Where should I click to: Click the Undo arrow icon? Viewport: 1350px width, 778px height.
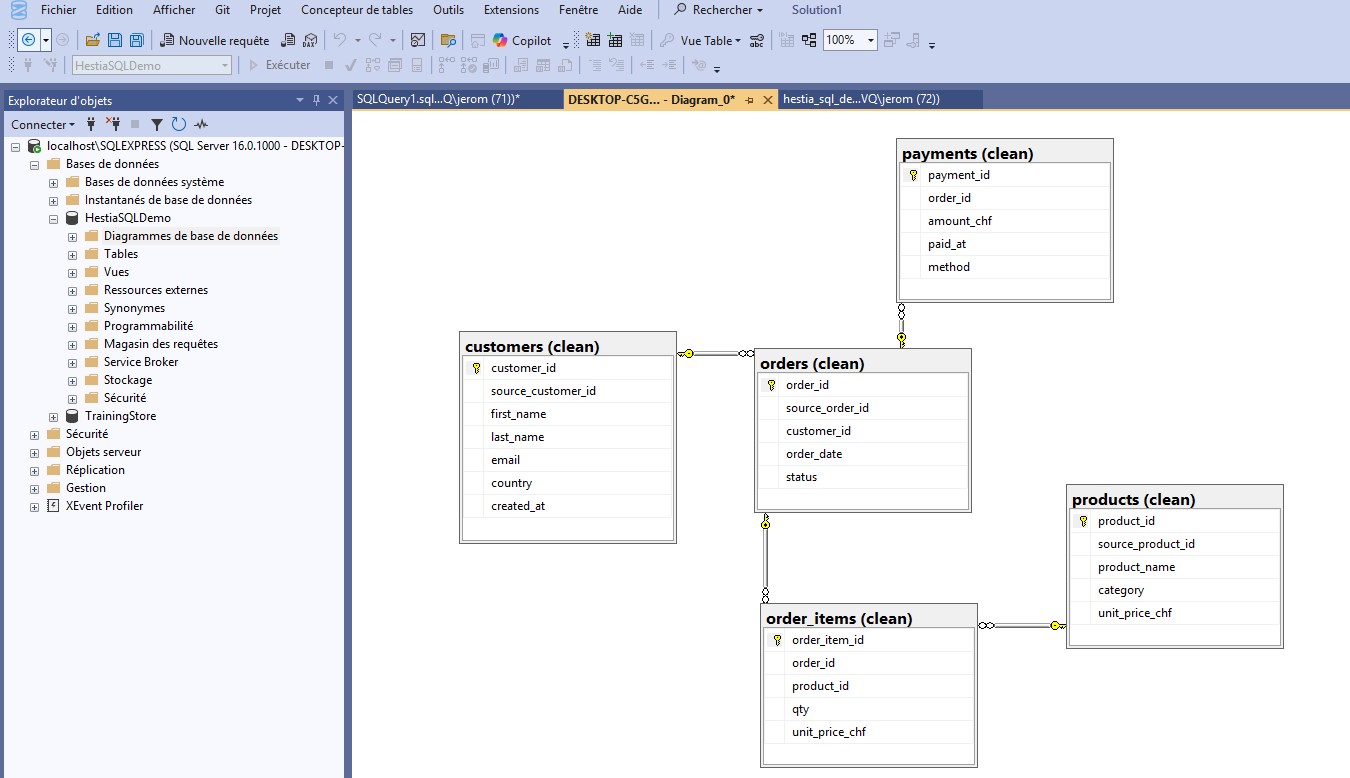(338, 40)
